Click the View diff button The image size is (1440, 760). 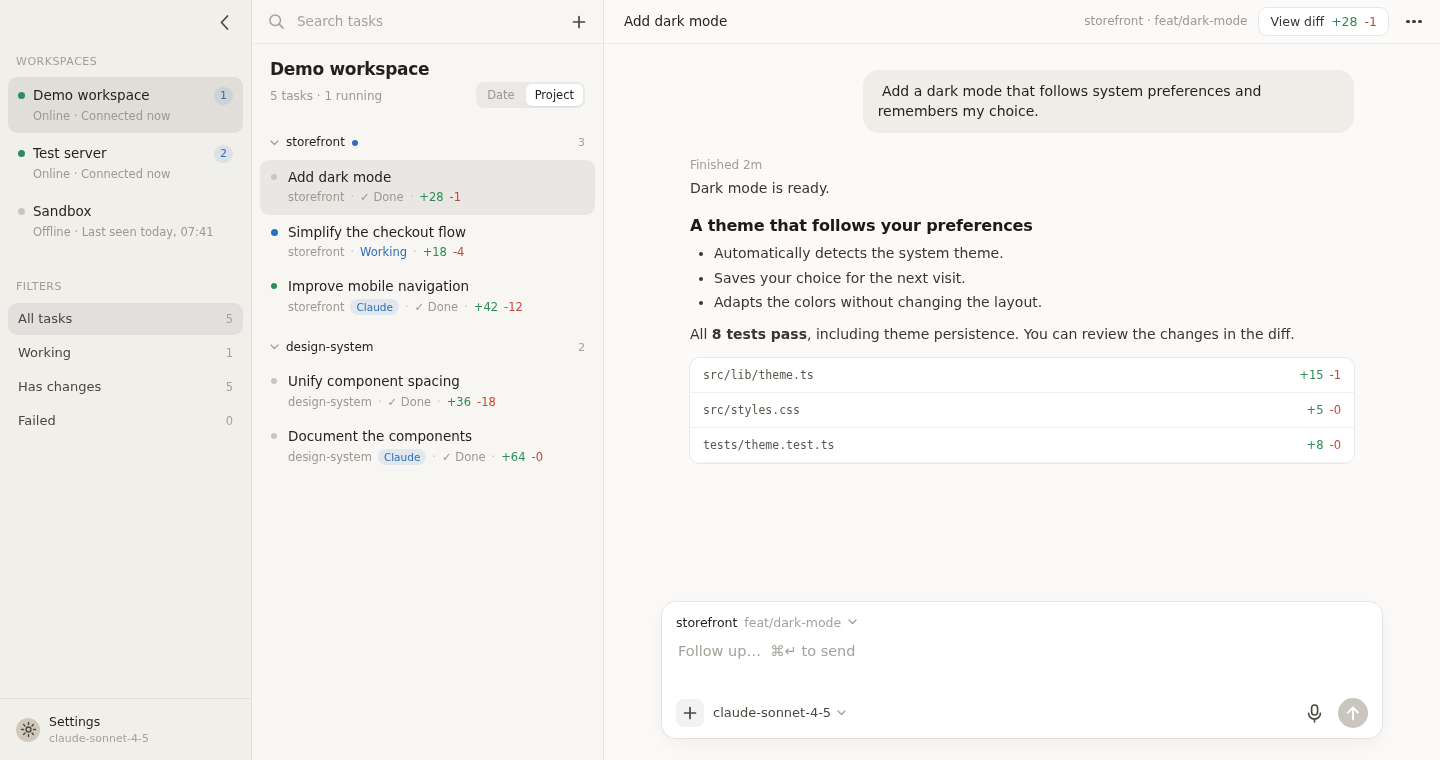pos(1323,21)
